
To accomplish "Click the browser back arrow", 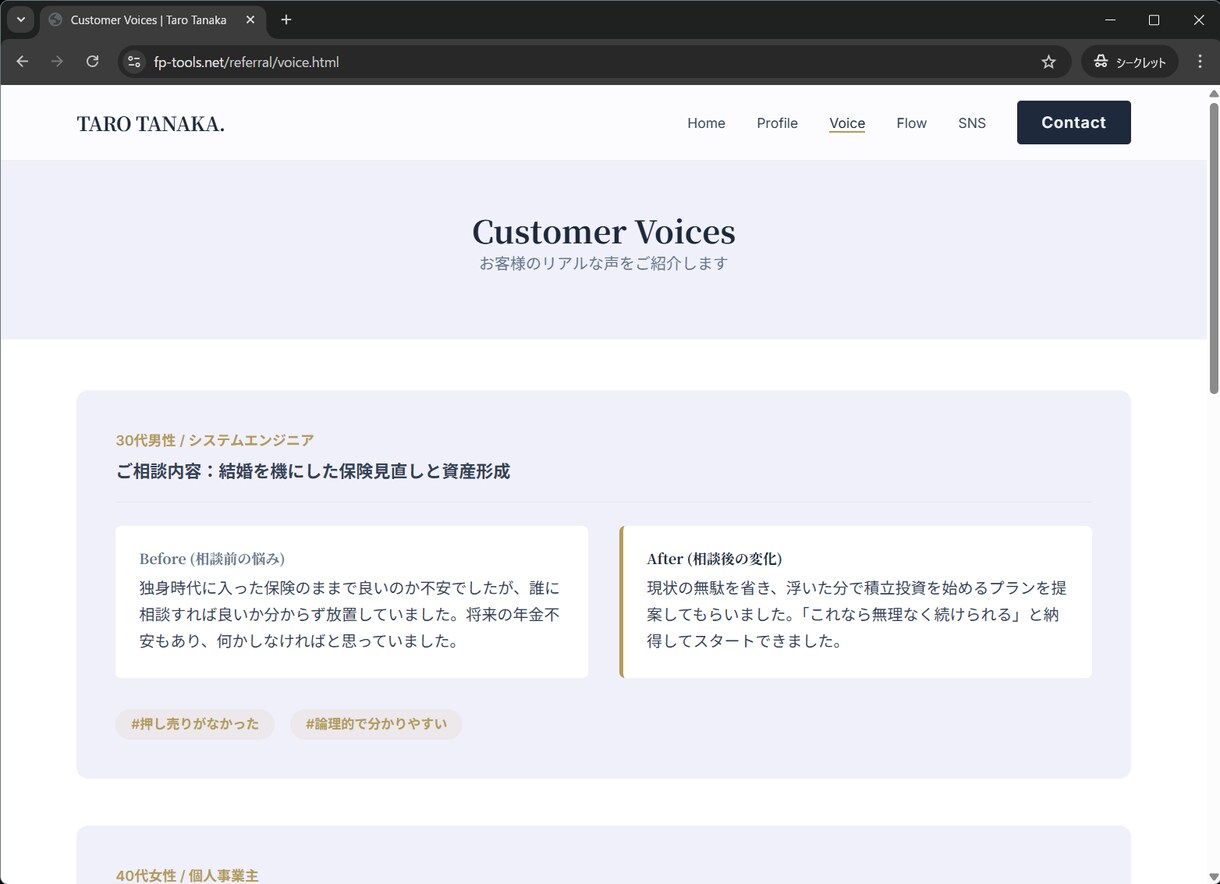I will click(x=22, y=62).
